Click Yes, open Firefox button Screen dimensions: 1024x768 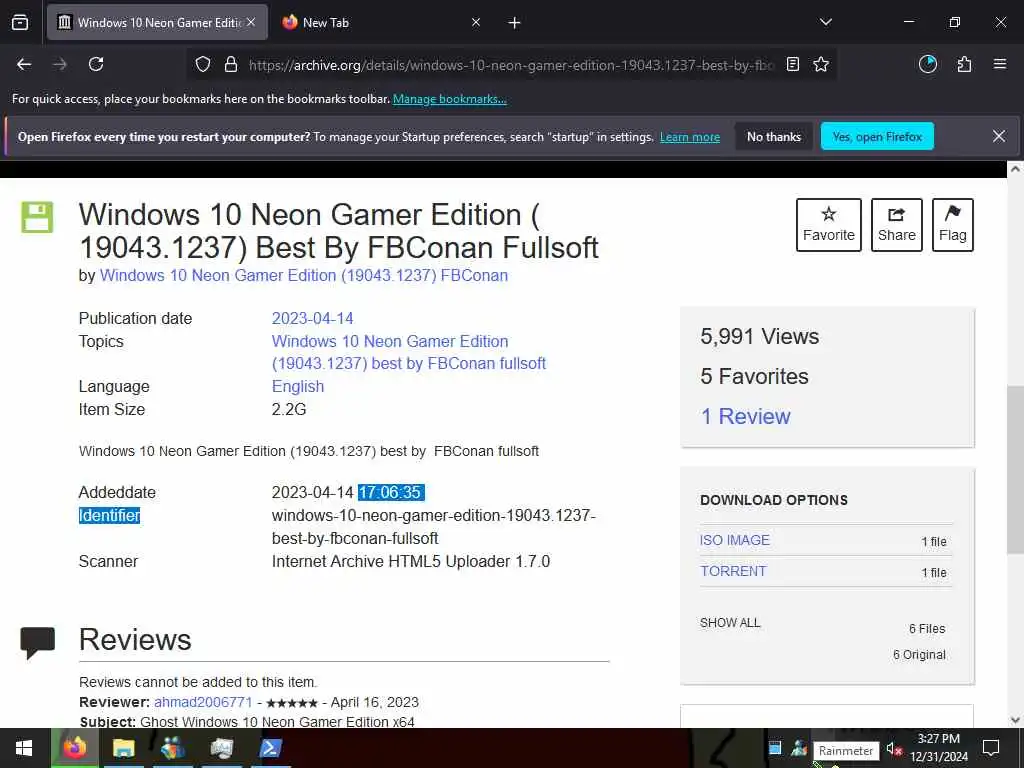tap(877, 136)
